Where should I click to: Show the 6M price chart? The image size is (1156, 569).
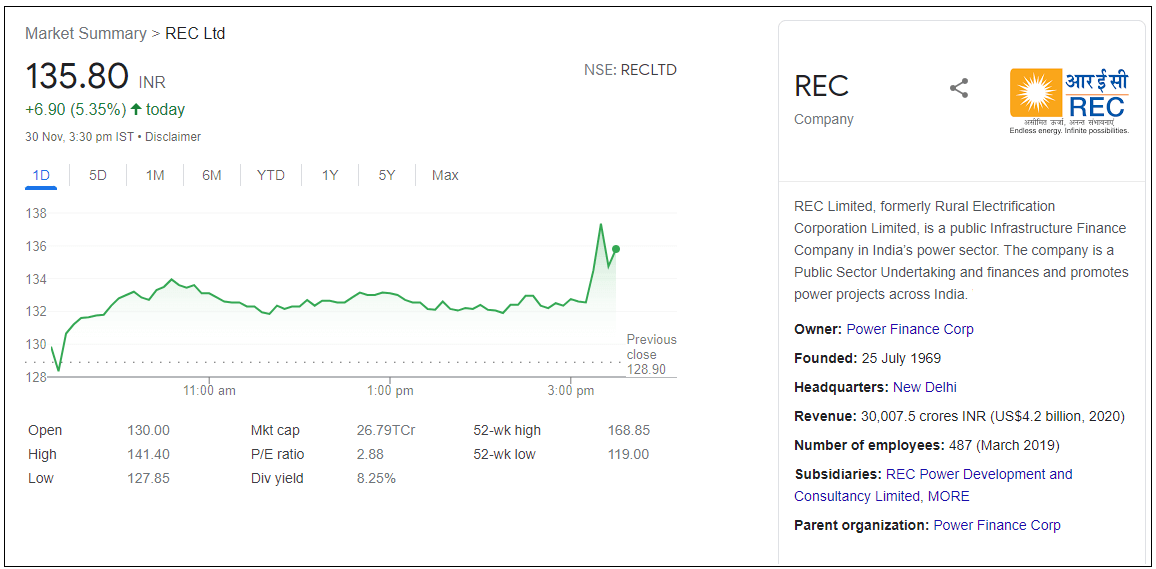(x=212, y=175)
